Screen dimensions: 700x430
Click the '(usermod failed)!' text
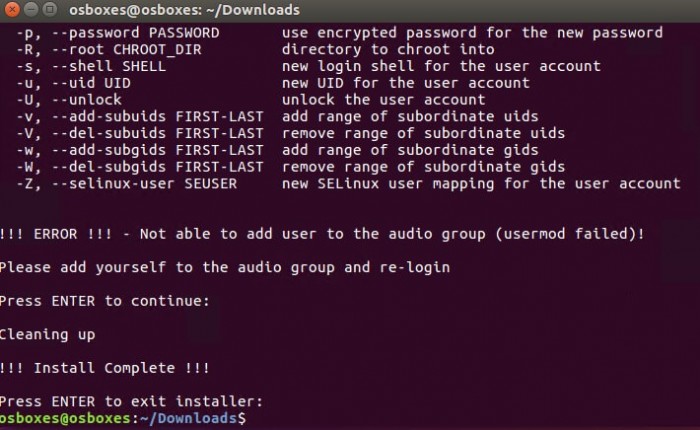(x=570, y=234)
